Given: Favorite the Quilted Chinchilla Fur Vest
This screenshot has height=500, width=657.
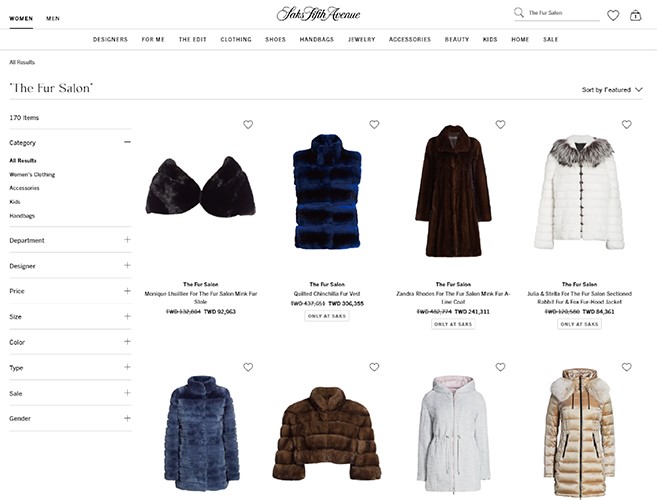Looking at the screenshot, I should coord(374,124).
